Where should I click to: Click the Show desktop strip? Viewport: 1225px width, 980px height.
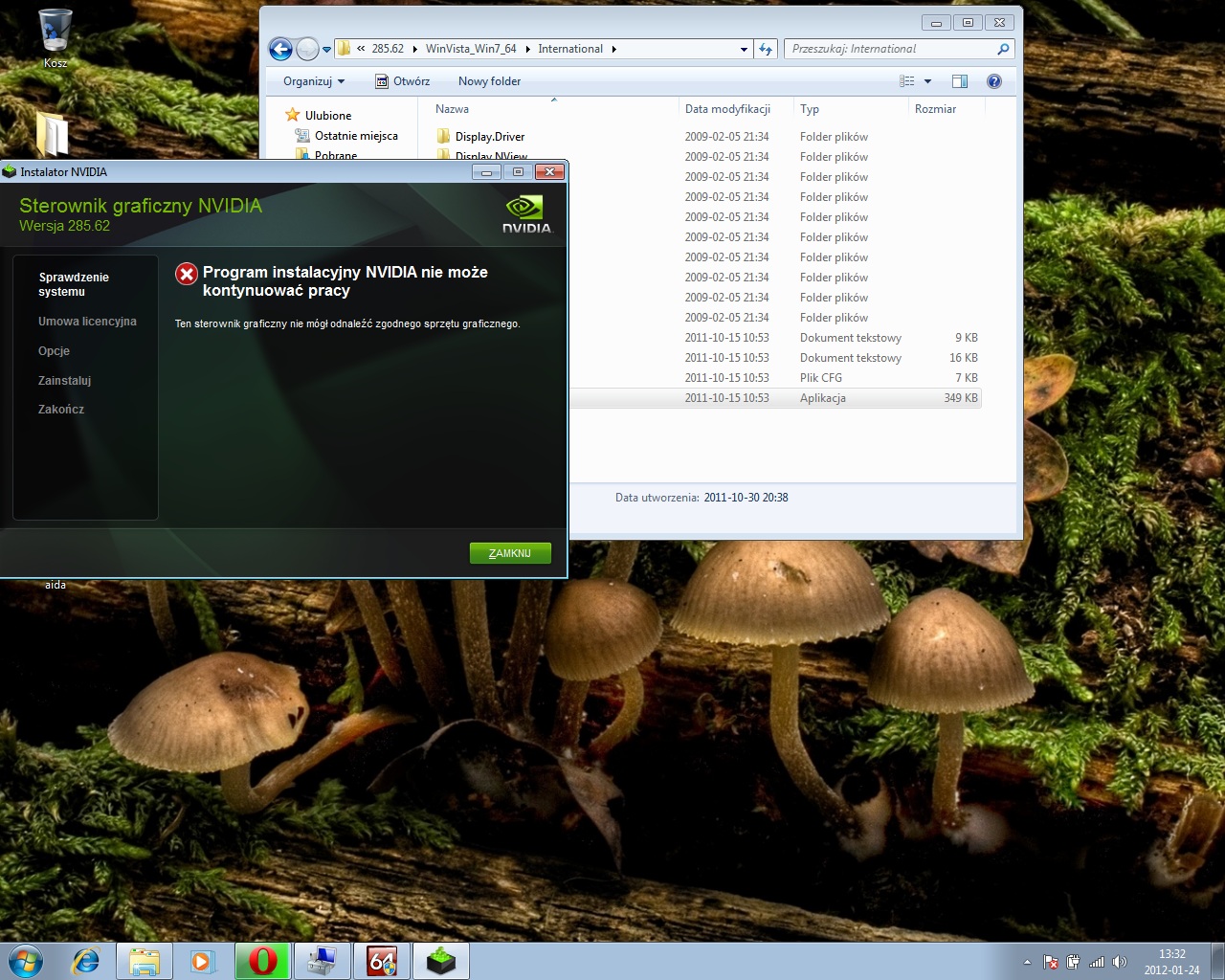click(x=1217, y=961)
